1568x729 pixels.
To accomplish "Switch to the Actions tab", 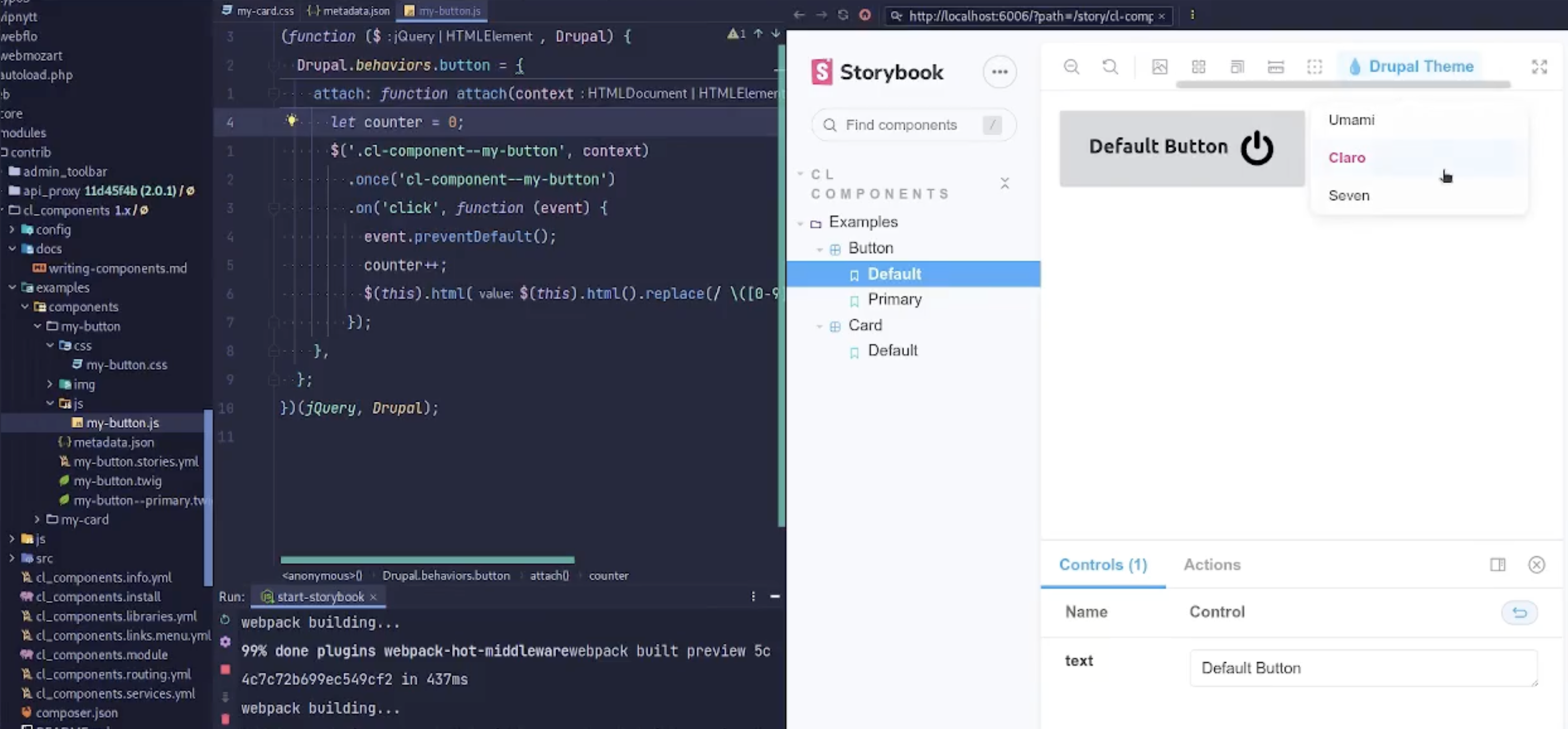I will pyautogui.click(x=1211, y=565).
